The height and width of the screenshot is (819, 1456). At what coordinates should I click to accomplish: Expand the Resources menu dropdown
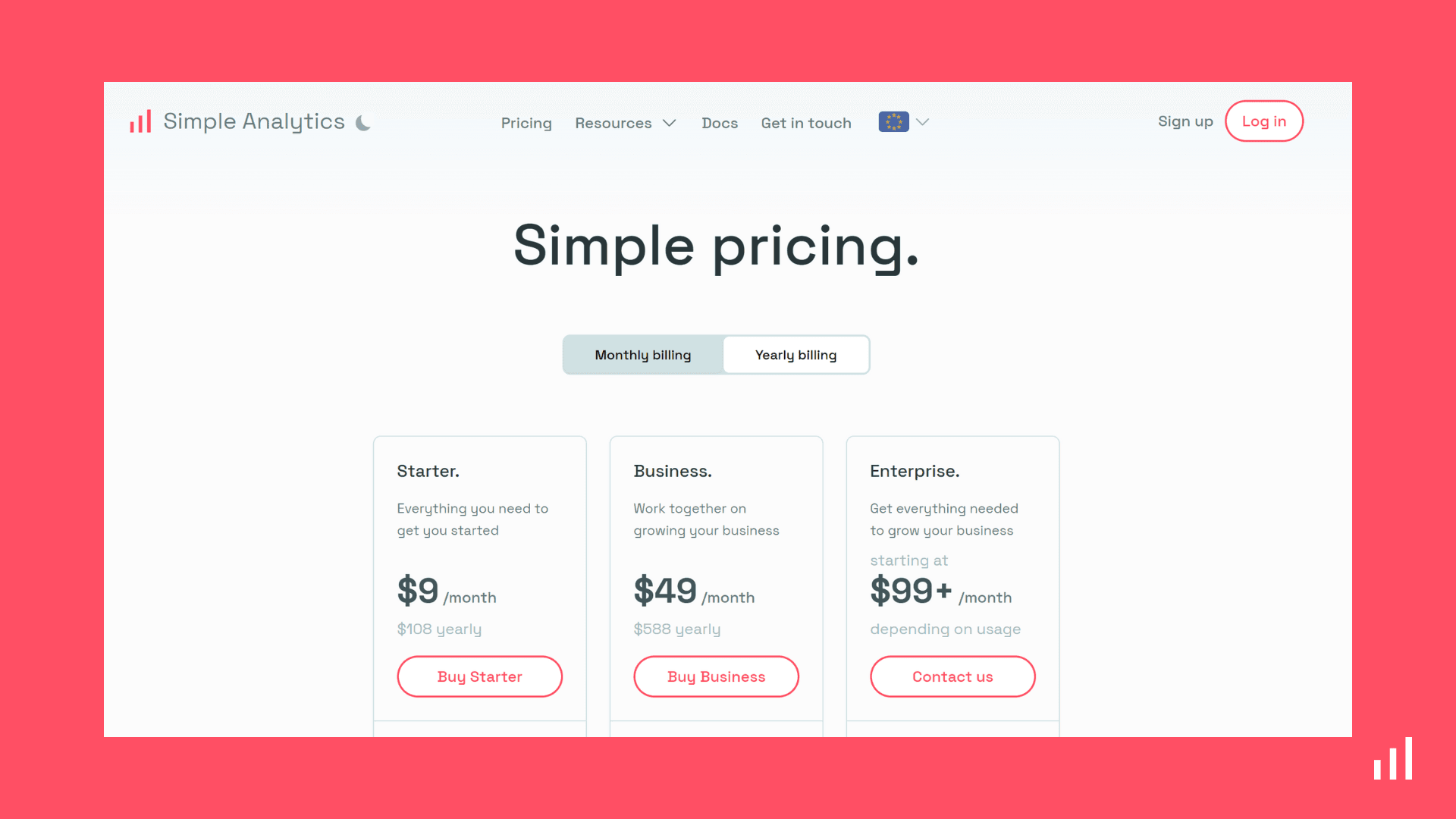[x=625, y=122]
